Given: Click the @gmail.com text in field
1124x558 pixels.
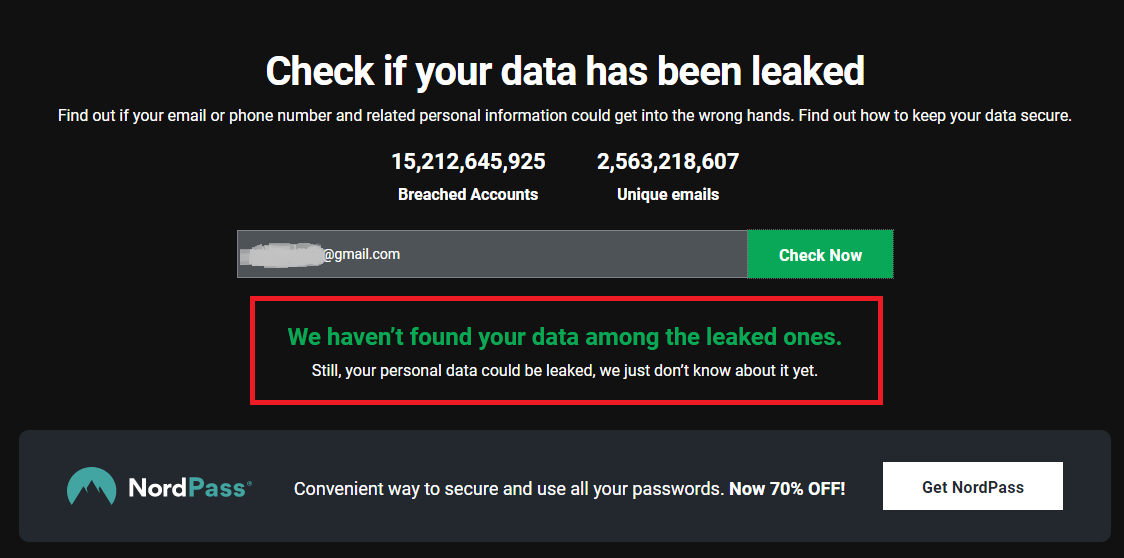Looking at the screenshot, I should [x=361, y=254].
